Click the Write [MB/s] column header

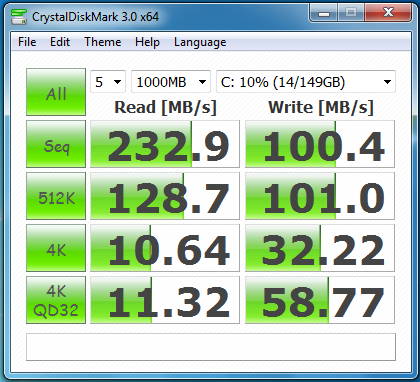[321, 108]
